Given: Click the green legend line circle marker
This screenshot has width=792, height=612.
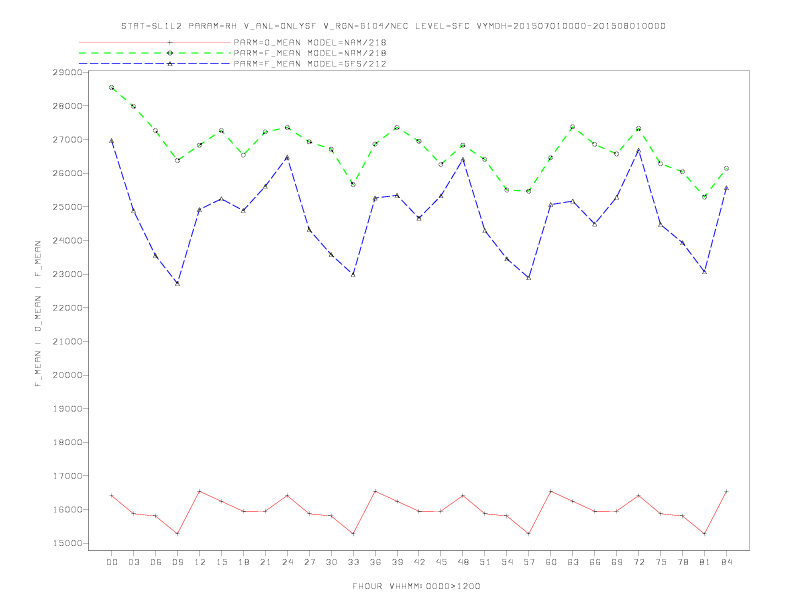Looking at the screenshot, I should tap(170, 53).
